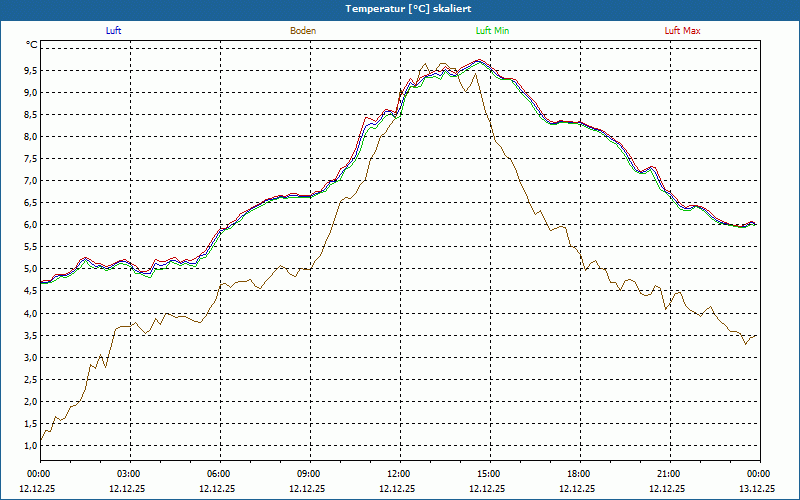Click the Luft legend label
The image size is (800, 500).
click(113, 31)
